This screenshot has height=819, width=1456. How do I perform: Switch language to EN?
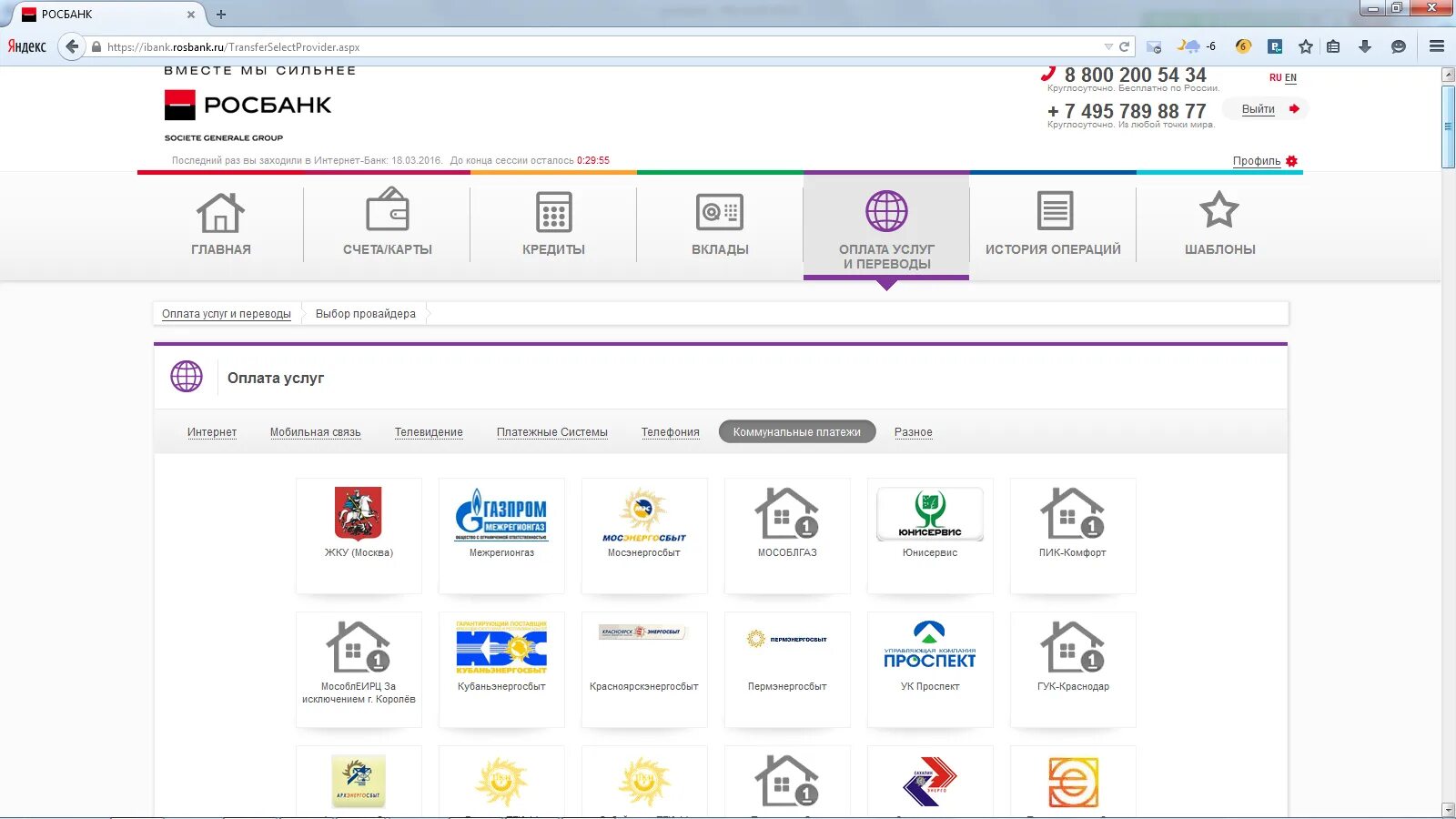point(1290,78)
